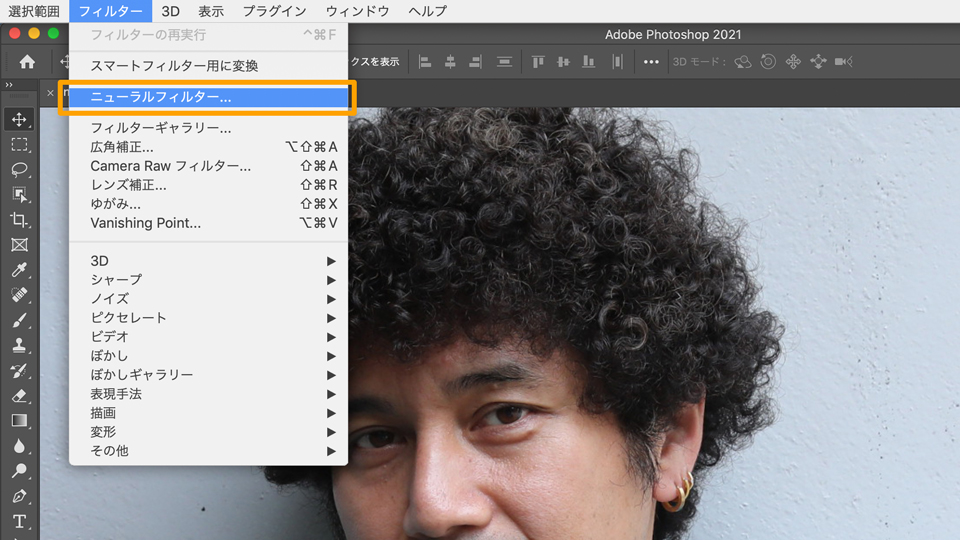
Task: Open the ヘルプ menu
Action: (427, 11)
